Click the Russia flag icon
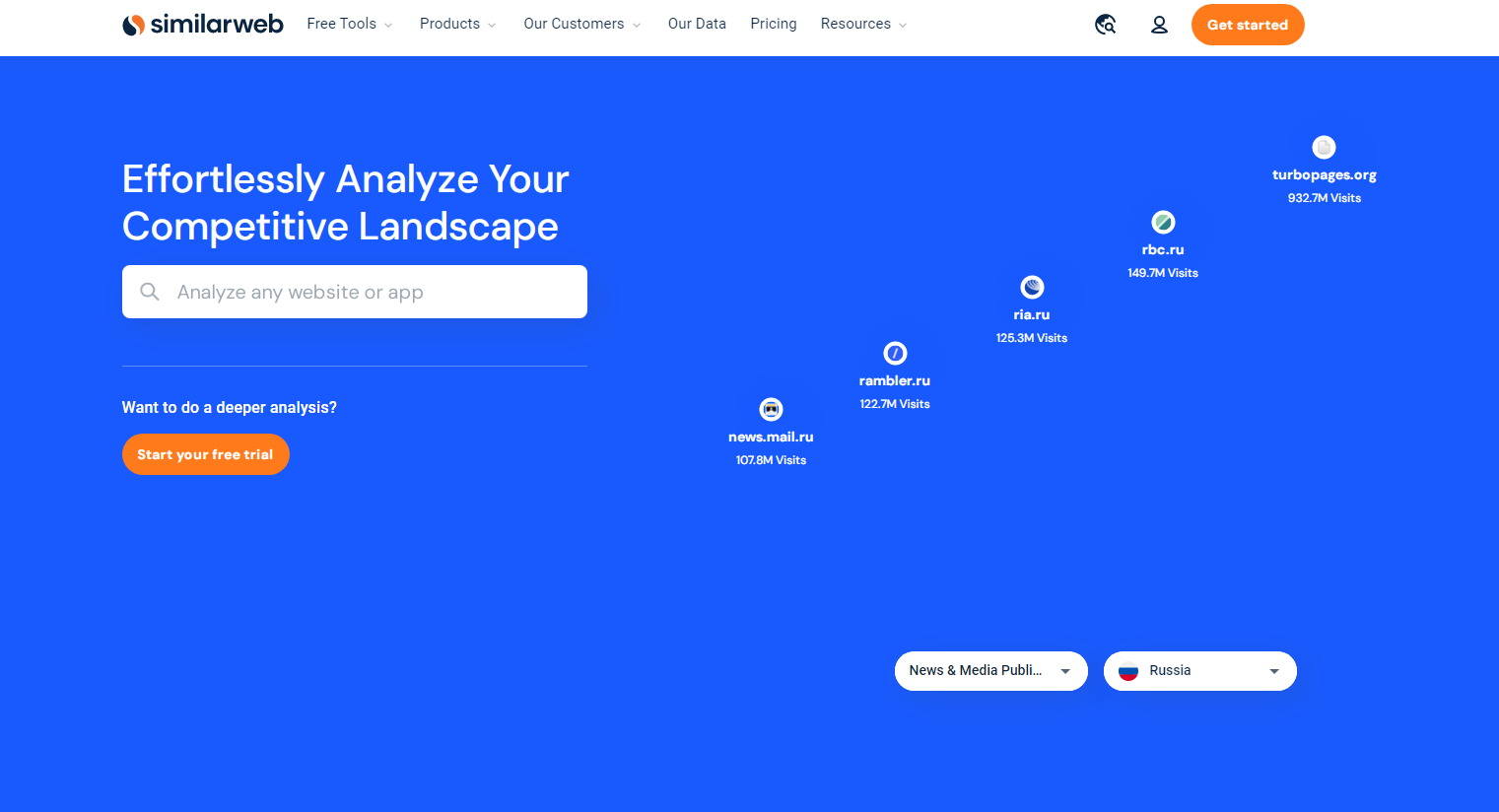The width and height of the screenshot is (1499, 812). [1128, 671]
